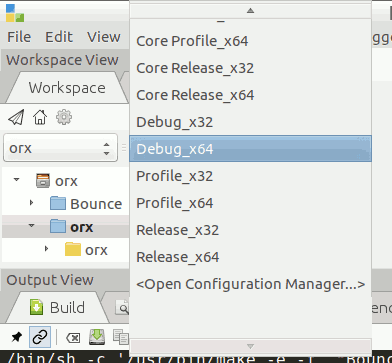This screenshot has width=392, height=363.
Task: Click the copy pages icon in output toolbar
Action: (x=121, y=337)
